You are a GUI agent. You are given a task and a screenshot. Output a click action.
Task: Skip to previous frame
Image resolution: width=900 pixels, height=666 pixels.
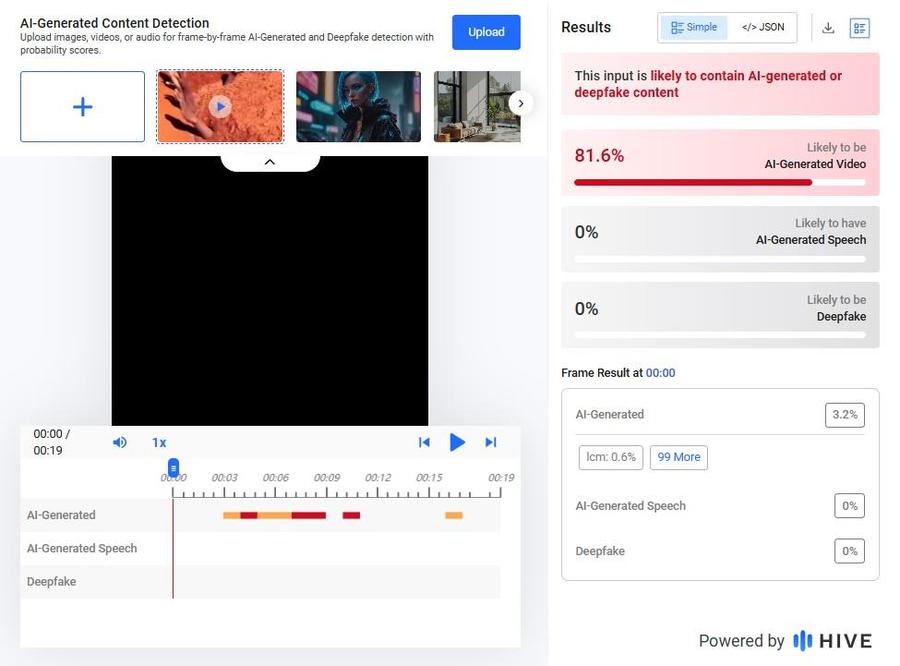pyautogui.click(x=424, y=442)
